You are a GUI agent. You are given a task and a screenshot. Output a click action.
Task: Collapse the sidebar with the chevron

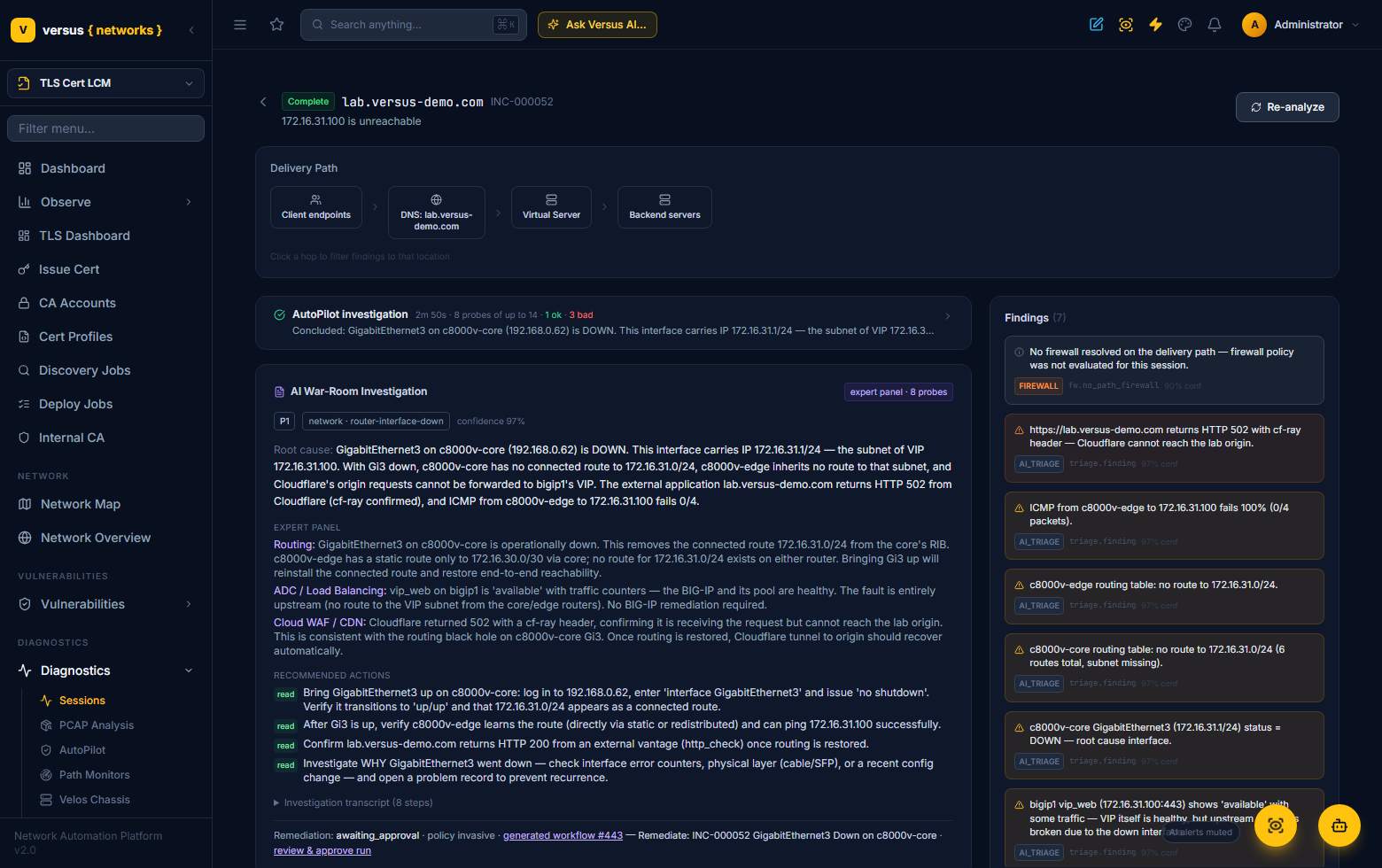[191, 30]
